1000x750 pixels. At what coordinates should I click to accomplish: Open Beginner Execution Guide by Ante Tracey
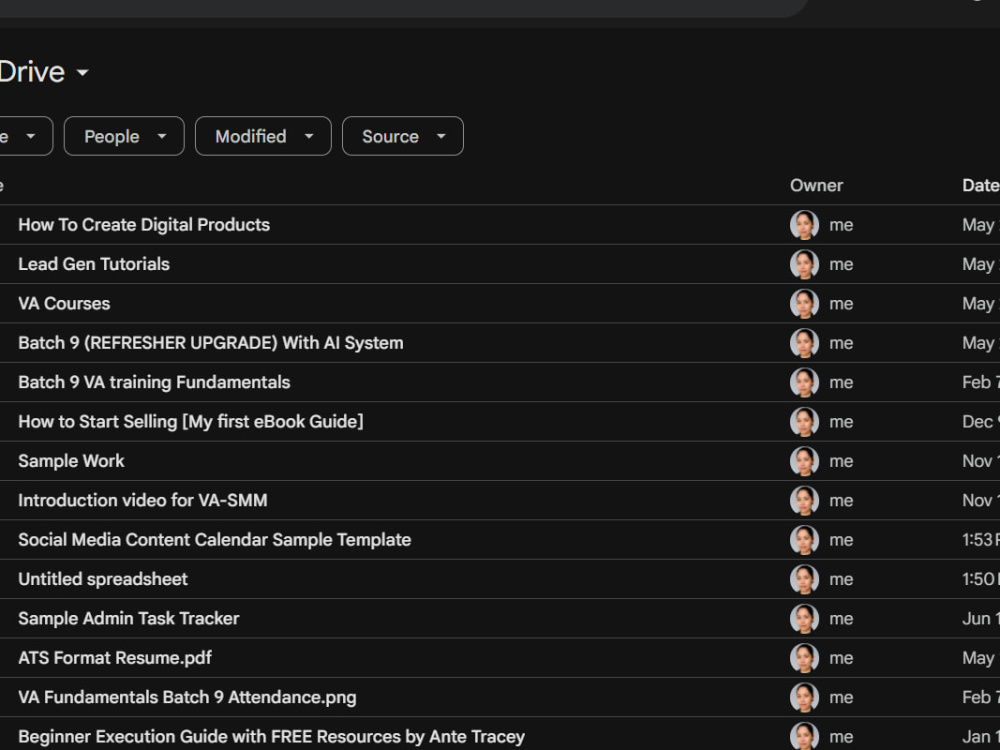pyautogui.click(x=272, y=737)
